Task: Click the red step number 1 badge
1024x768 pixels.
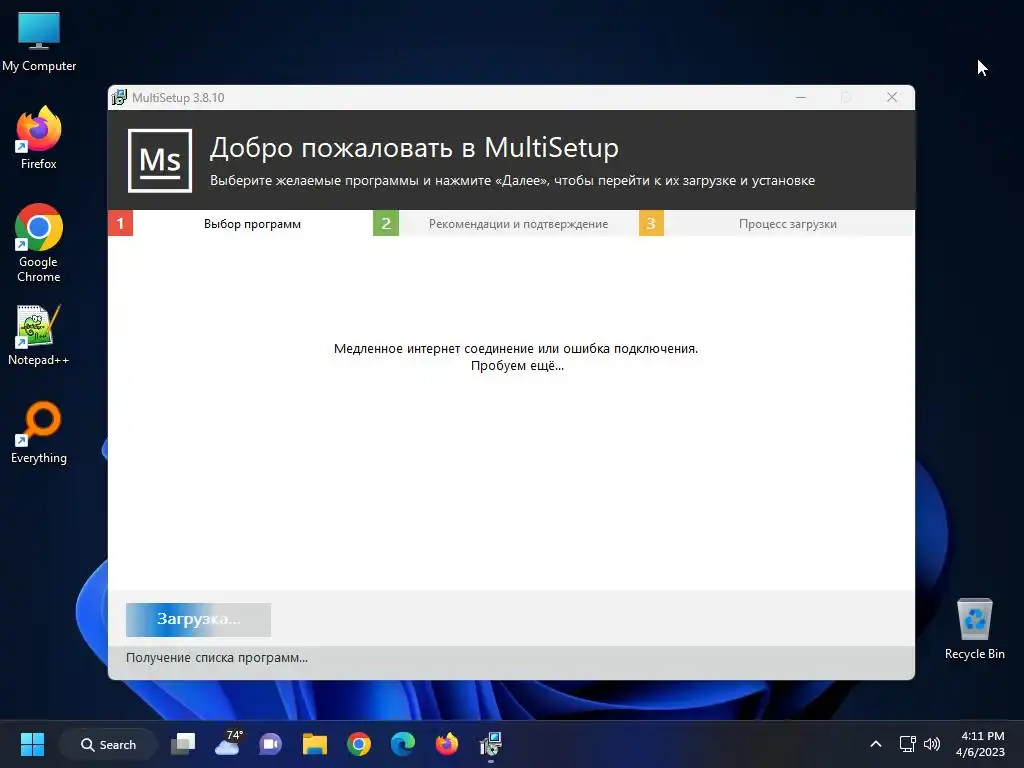Action: coord(120,223)
